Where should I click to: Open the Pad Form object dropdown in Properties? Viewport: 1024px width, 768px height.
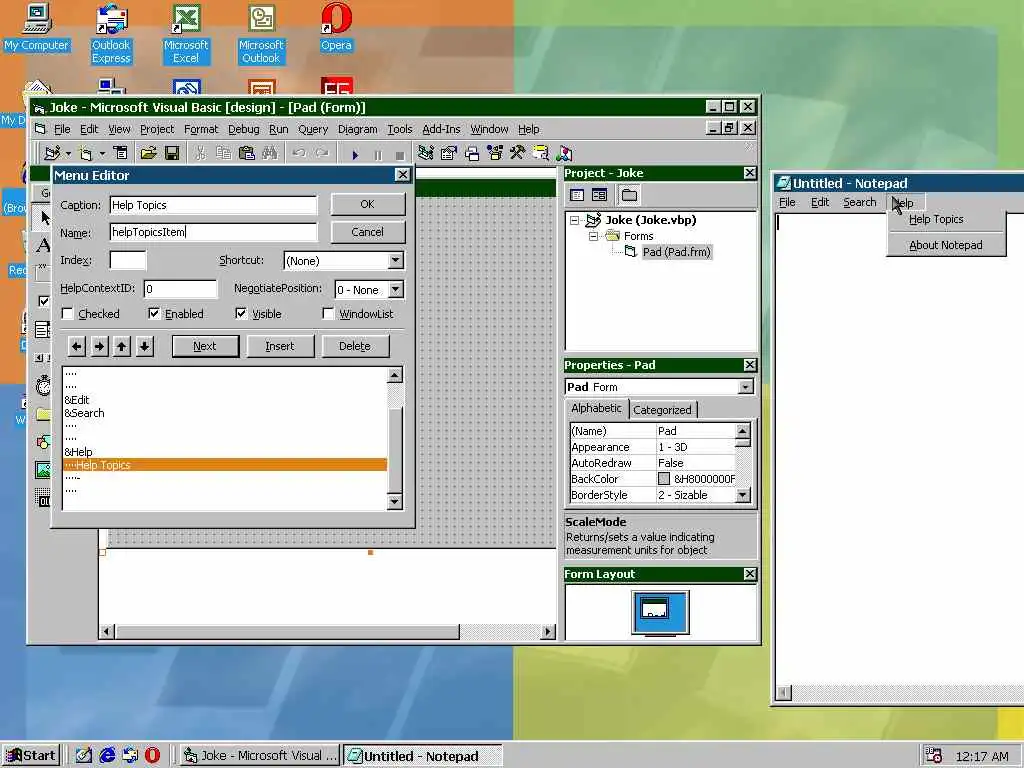click(x=746, y=387)
